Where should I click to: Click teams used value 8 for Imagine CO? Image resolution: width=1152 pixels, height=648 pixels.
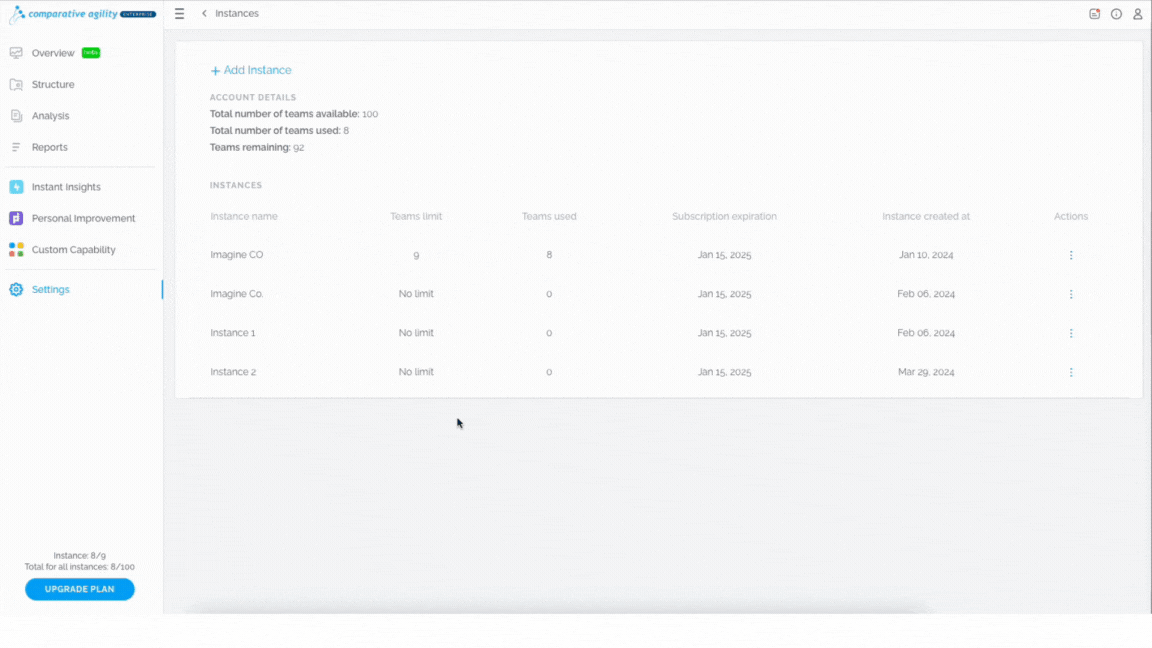pyautogui.click(x=549, y=255)
